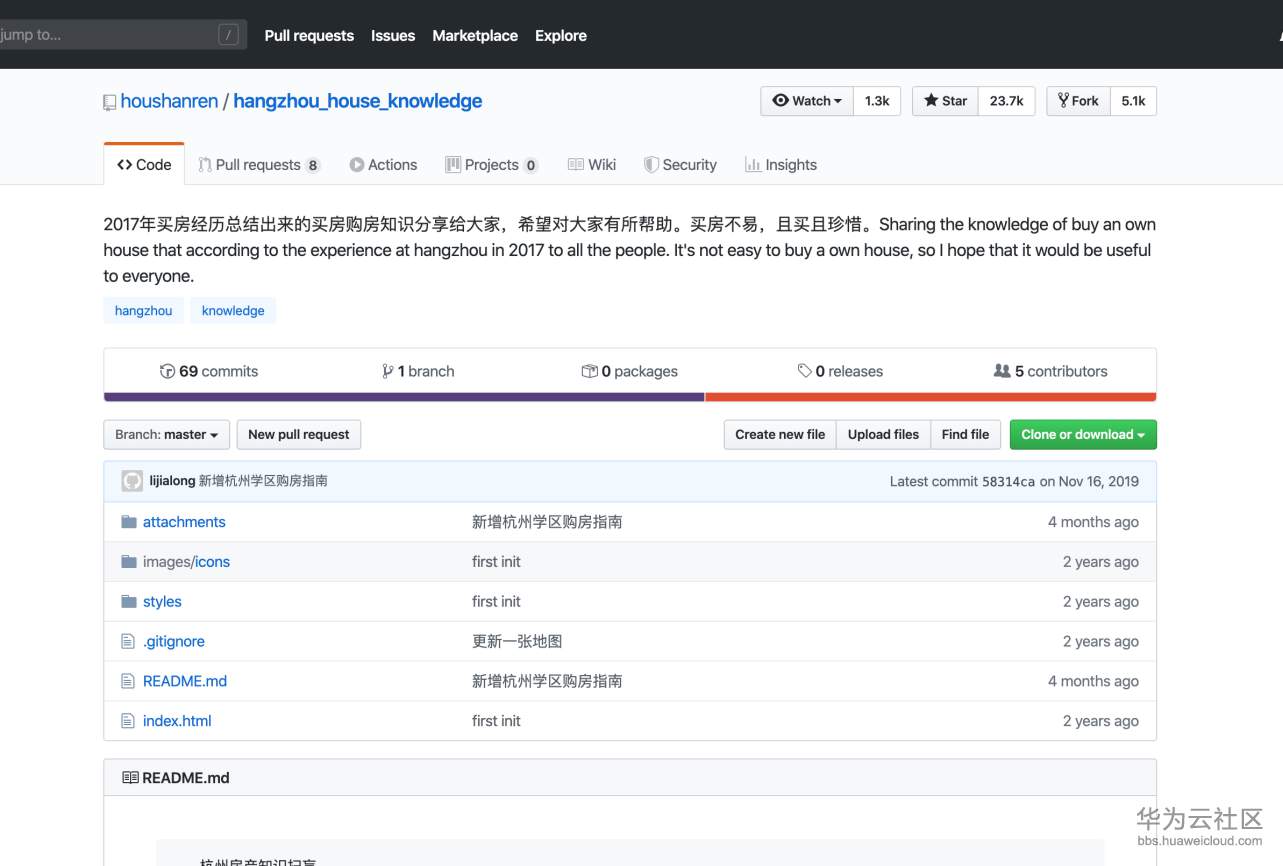Image resolution: width=1283 pixels, height=866 pixels.
Task: Click the index.html file icon
Action: [x=128, y=721]
